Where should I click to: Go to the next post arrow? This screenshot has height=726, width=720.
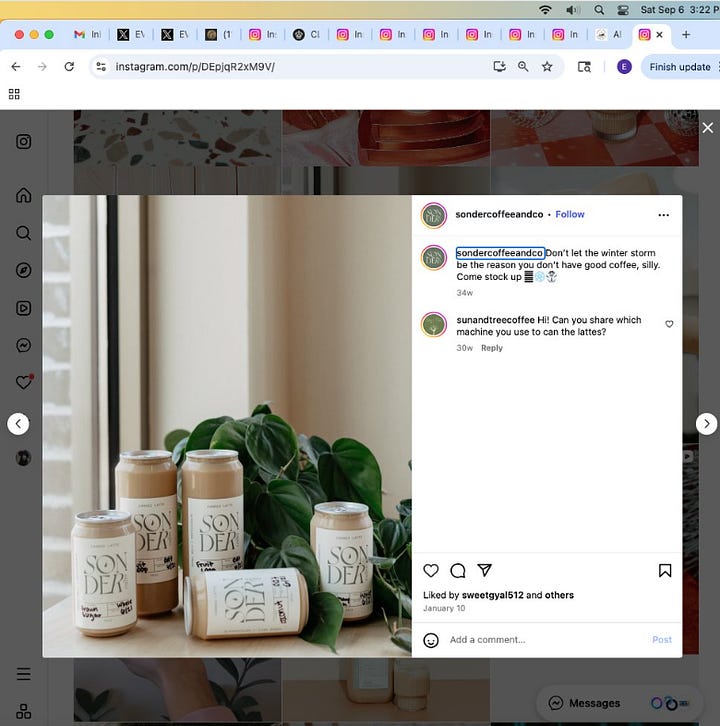pyautogui.click(x=707, y=424)
